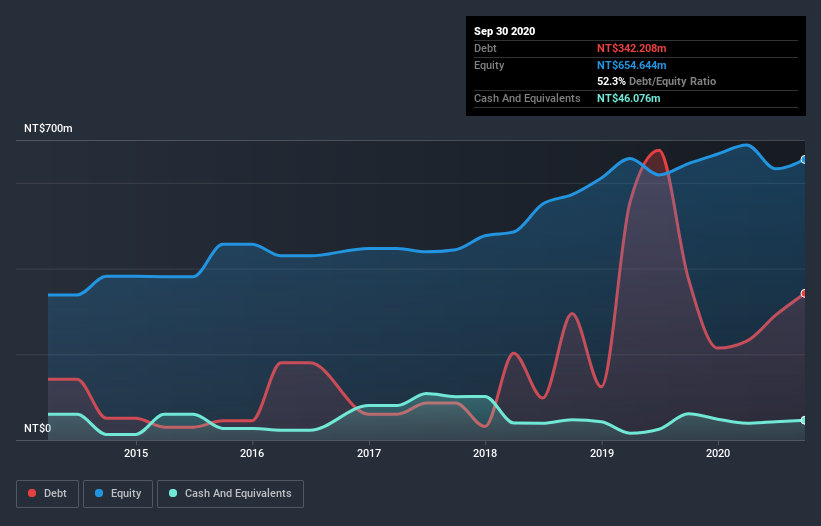Image resolution: width=821 pixels, height=526 pixels.
Task: Click the Sep 30 2020 tooltip date
Action: tap(505, 31)
